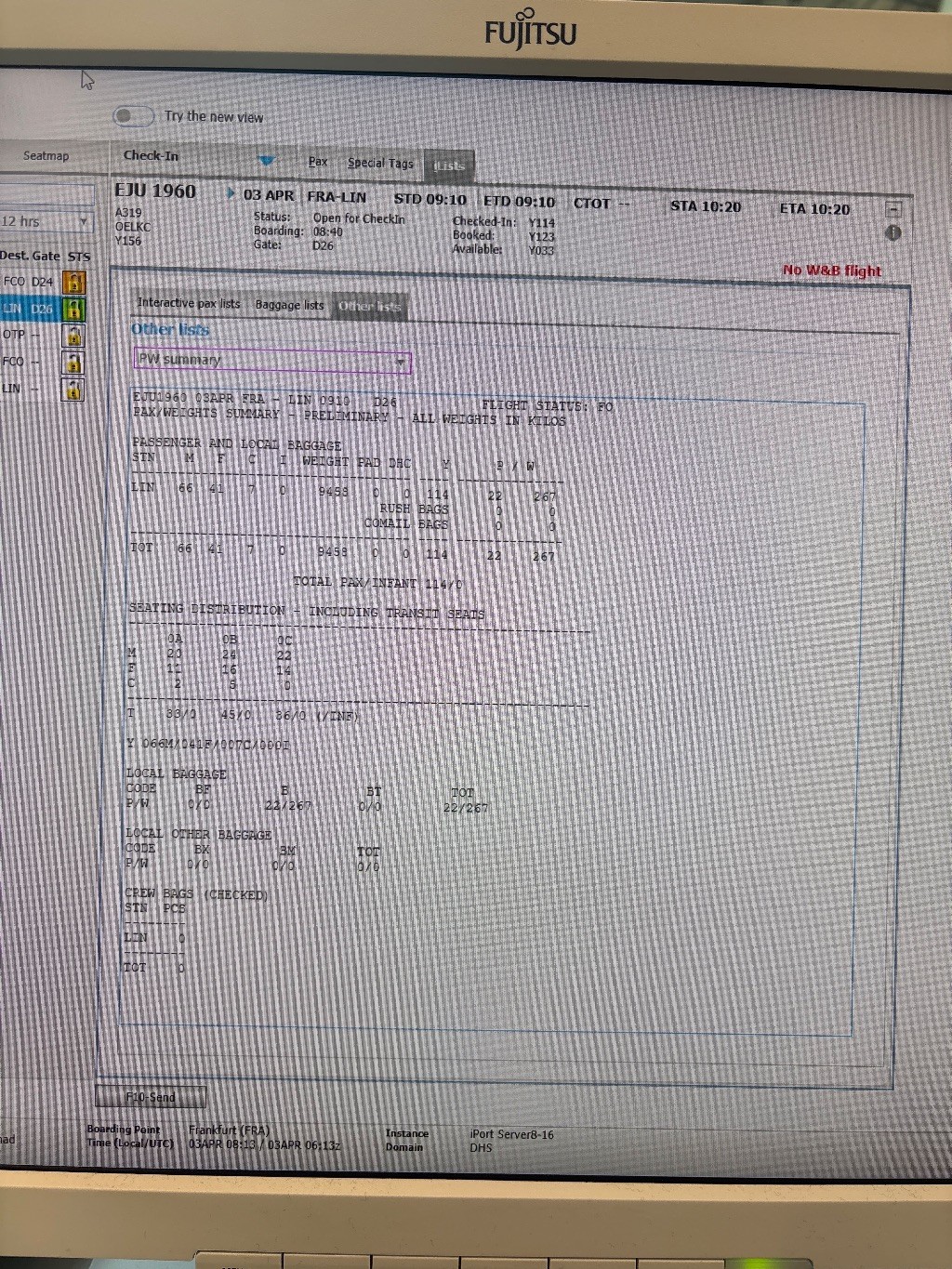952x1269 pixels.
Task: Expand the Check-In blue dropdown arrow
Action: pos(267,161)
